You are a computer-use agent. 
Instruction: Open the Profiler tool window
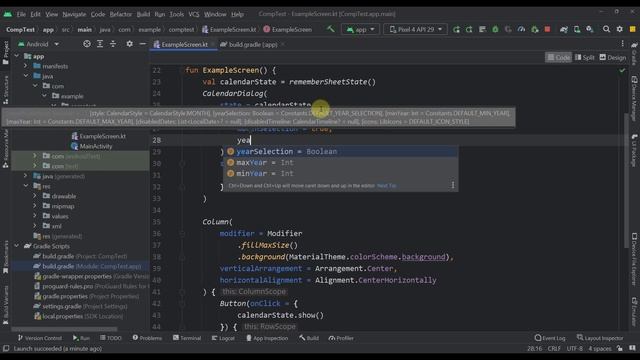[341, 338]
